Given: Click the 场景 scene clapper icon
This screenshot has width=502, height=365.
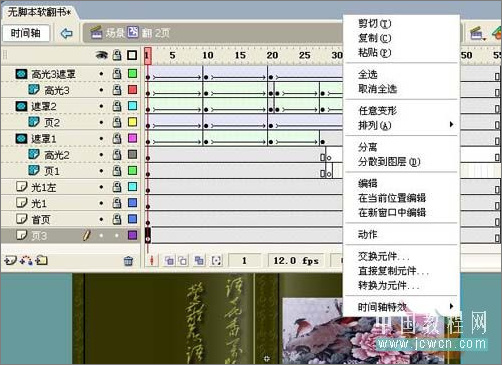Looking at the screenshot, I should (x=96, y=33).
